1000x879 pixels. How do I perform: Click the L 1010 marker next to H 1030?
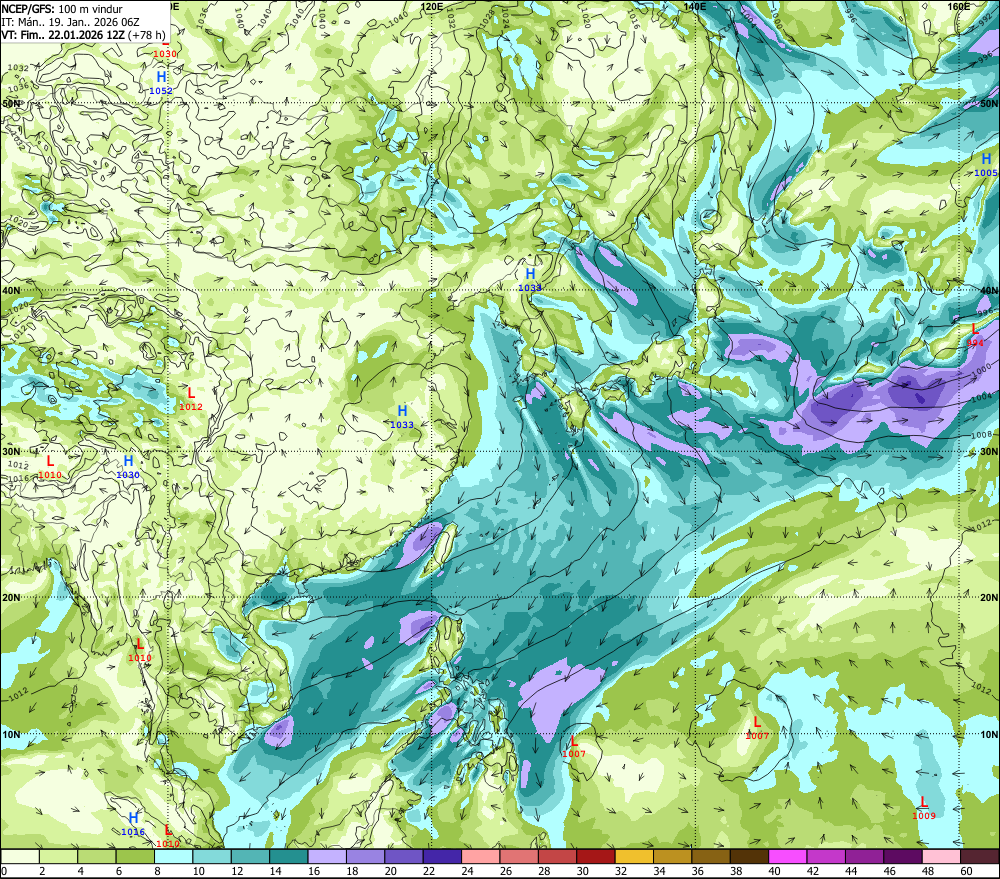(50, 467)
